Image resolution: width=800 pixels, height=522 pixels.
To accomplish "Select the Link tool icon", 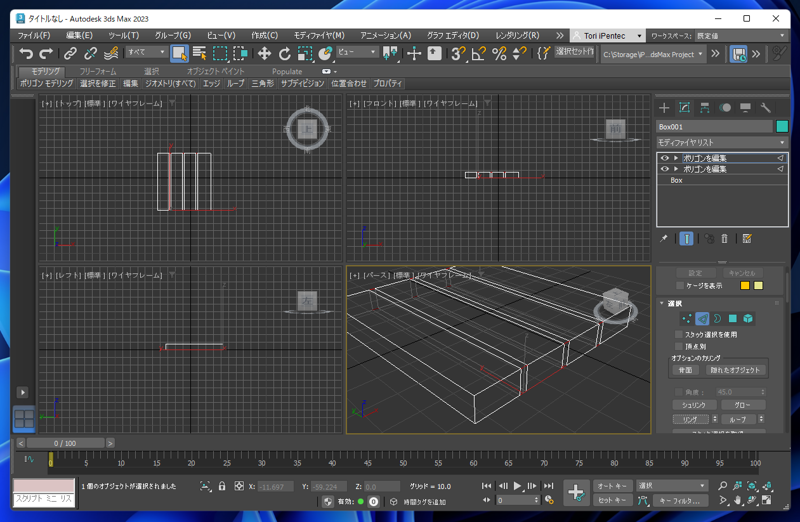I will [x=70, y=53].
